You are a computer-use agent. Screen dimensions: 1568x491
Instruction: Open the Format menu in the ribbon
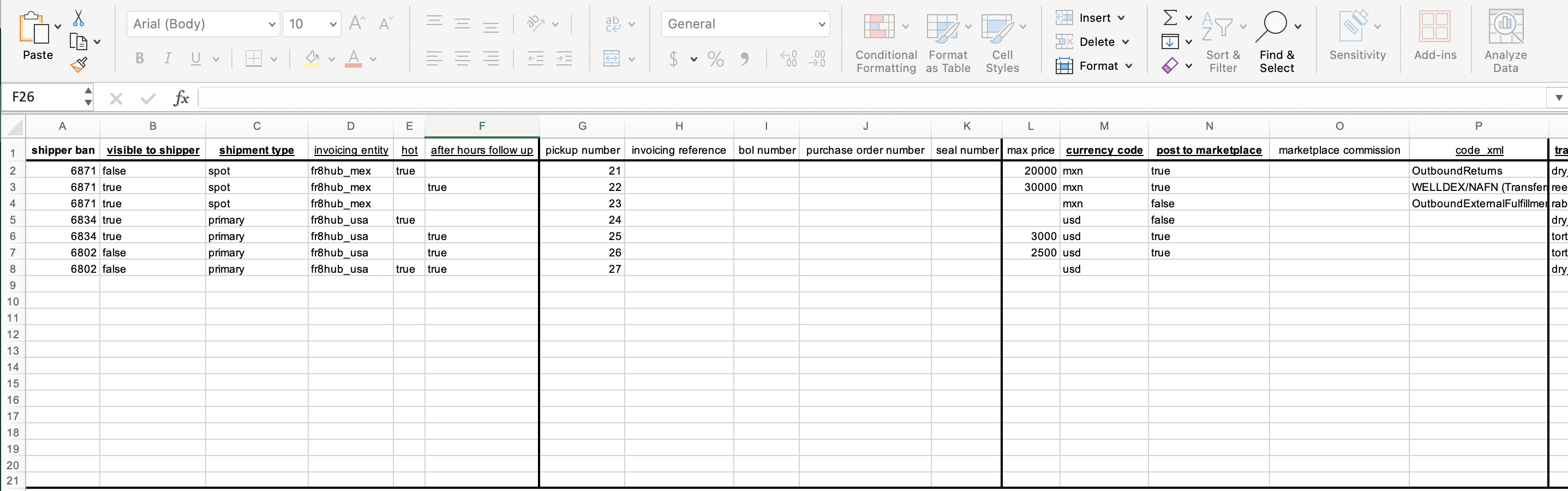(1094, 65)
